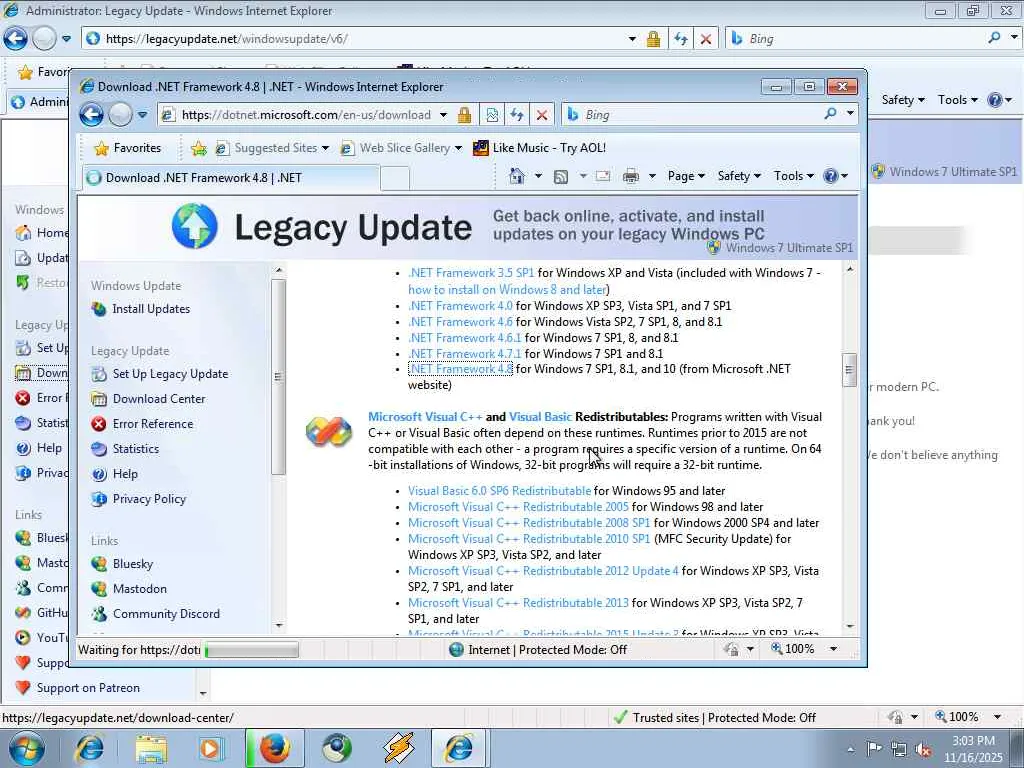Open Firefox on the taskbar

(x=275, y=748)
